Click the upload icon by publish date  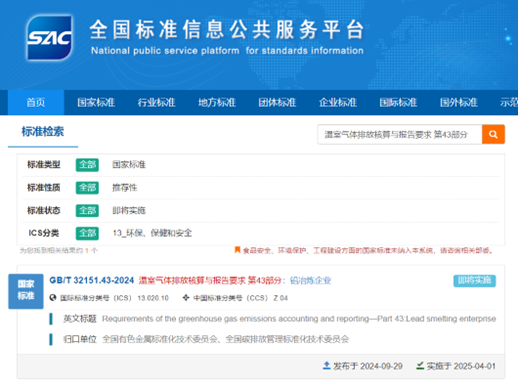point(327,366)
